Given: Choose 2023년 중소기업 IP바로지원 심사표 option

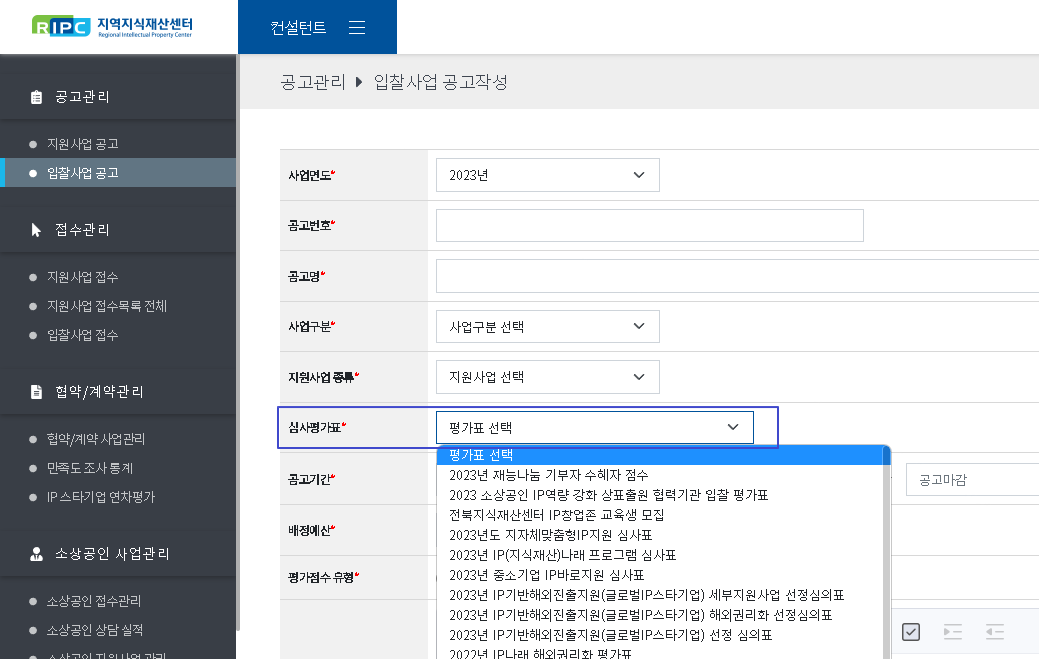Looking at the screenshot, I should [546, 575].
